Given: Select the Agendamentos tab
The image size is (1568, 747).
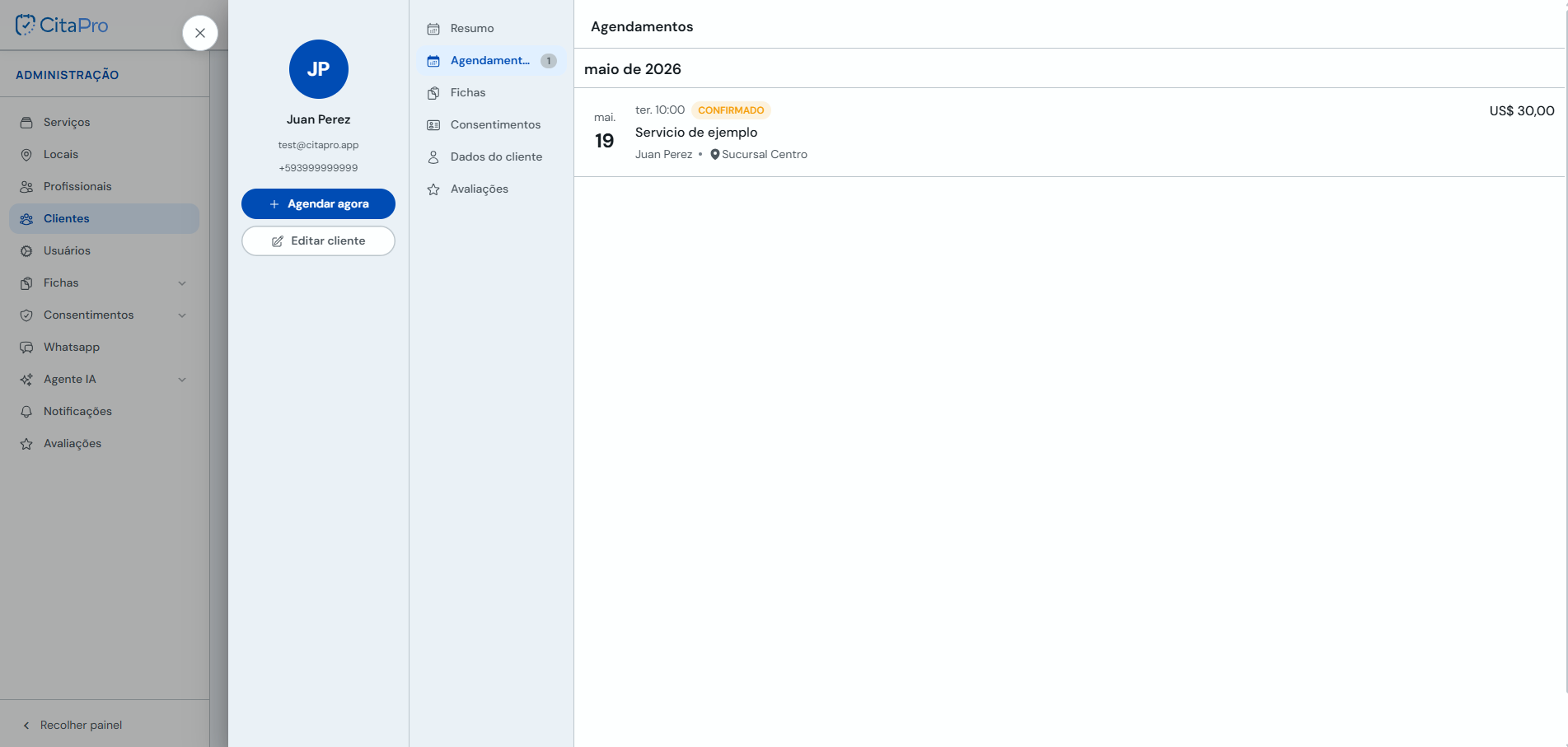Looking at the screenshot, I should pos(491,60).
